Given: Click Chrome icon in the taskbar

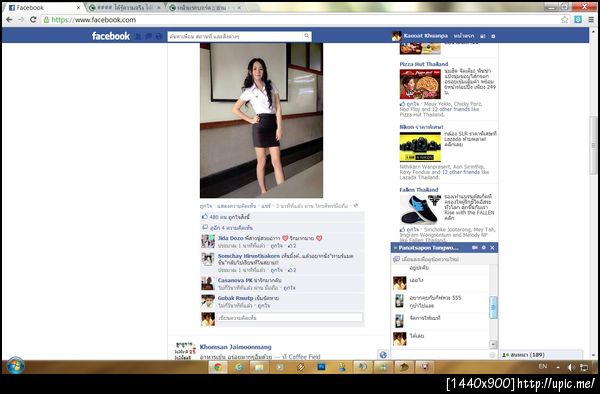Looking at the screenshot, I should pos(218,367).
